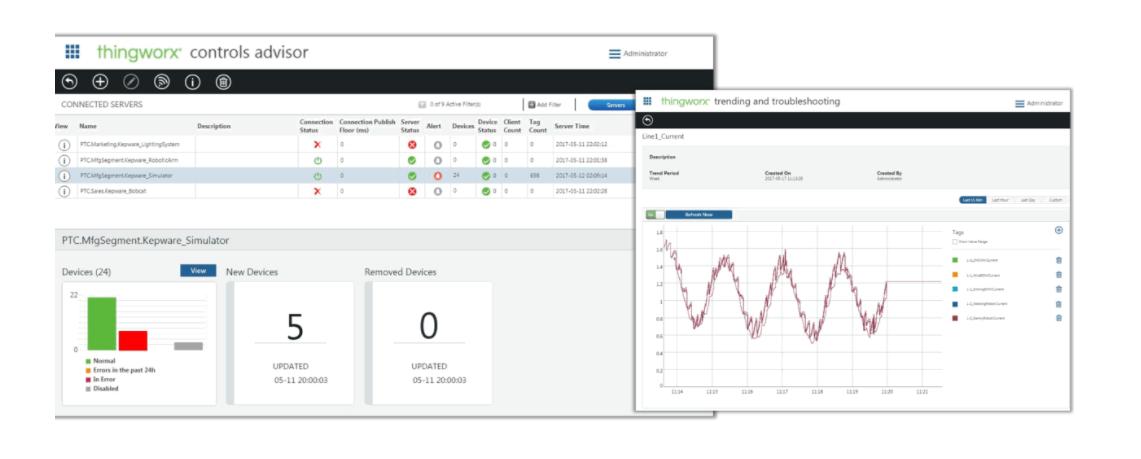The image size is (1141, 459).
Task: Add a tag with the plus icon
Action: (1059, 230)
